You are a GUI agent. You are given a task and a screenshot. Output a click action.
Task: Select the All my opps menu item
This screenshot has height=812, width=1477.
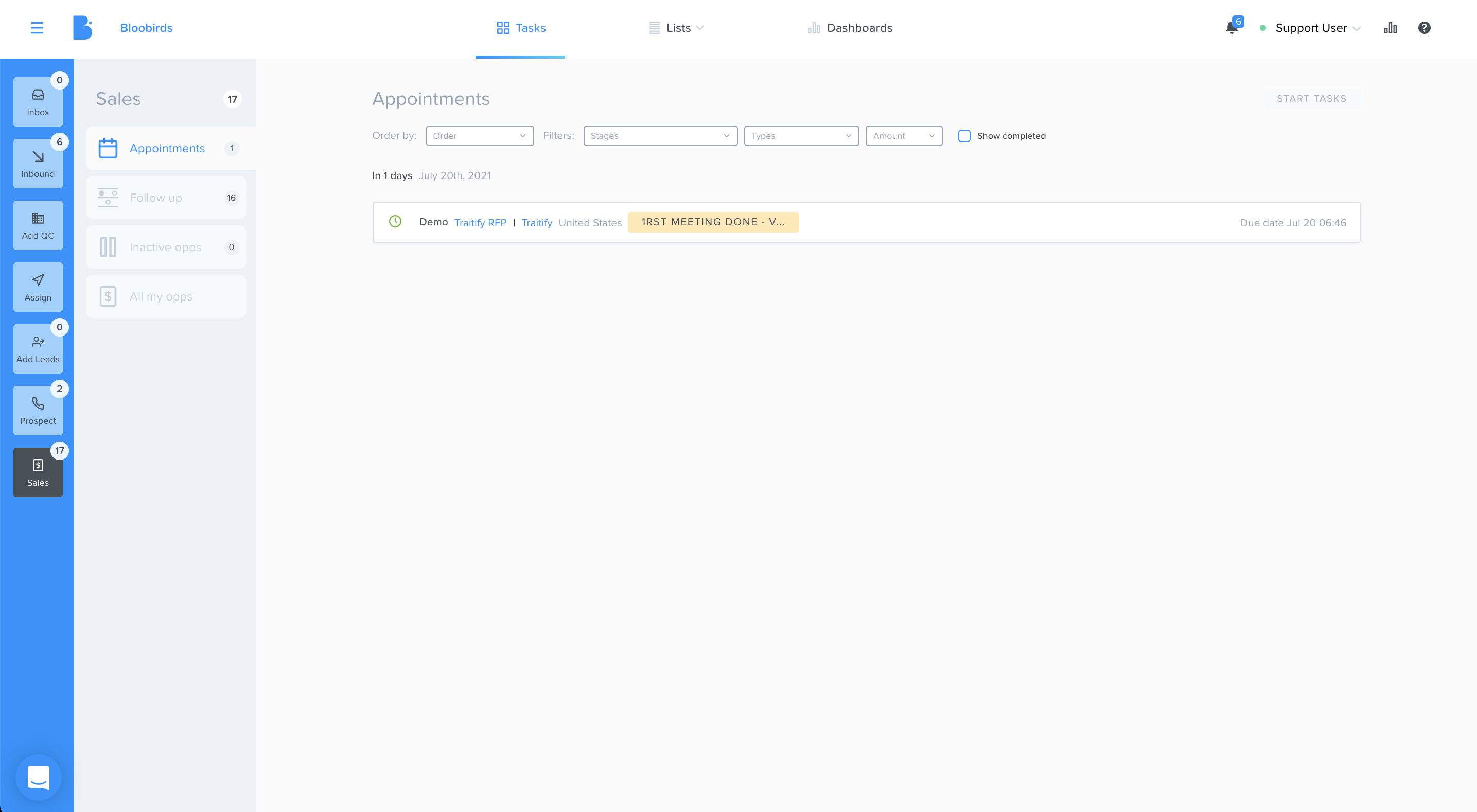point(166,296)
